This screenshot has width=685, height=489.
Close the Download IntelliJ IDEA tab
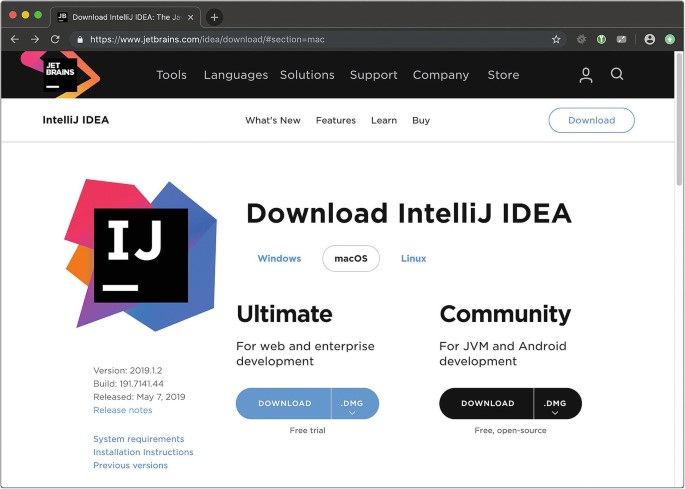pyautogui.click(x=190, y=17)
